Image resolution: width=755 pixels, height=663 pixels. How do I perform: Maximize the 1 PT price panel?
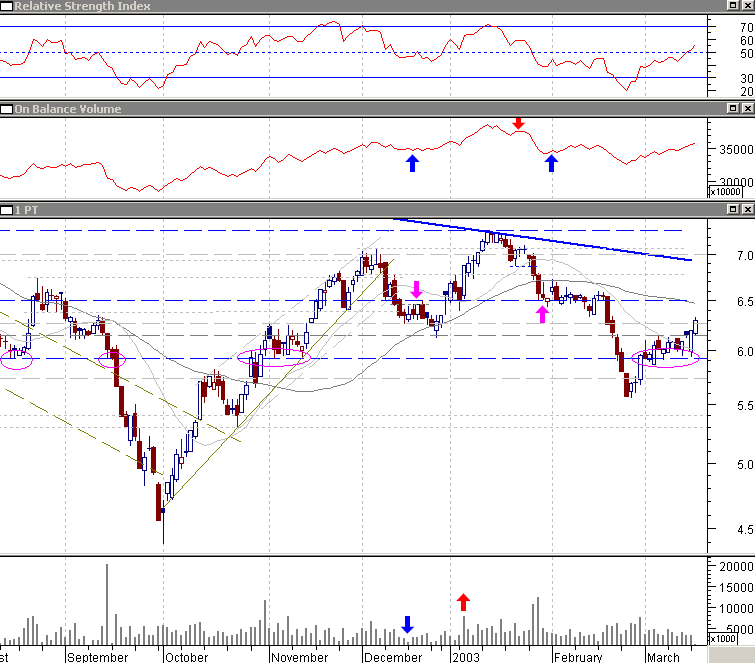[x=733, y=209]
